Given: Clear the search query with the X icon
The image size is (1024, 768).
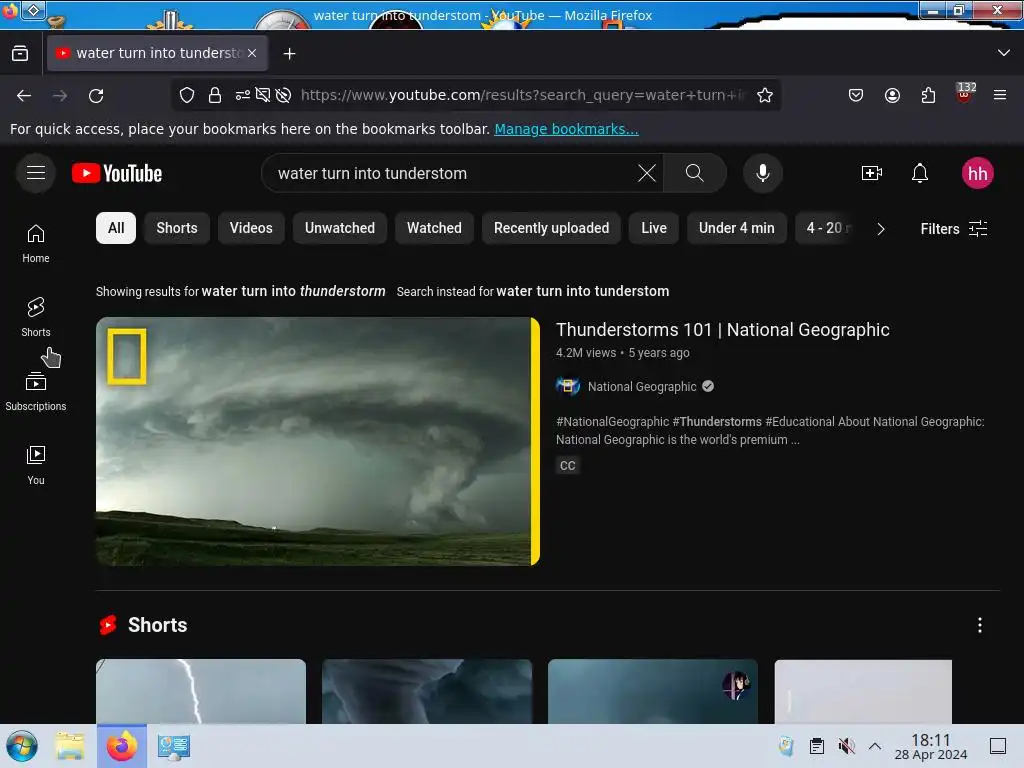Looking at the screenshot, I should (647, 173).
